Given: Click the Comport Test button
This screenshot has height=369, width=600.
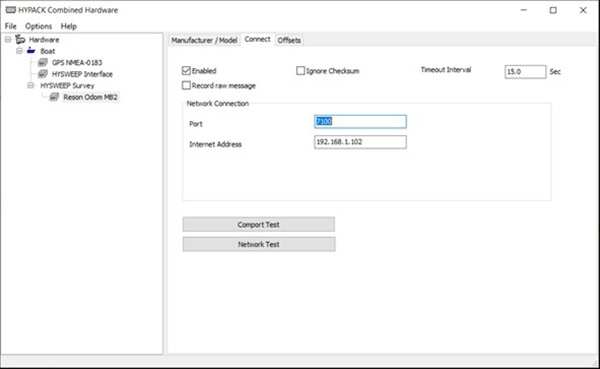Looking at the screenshot, I should coord(259,225).
